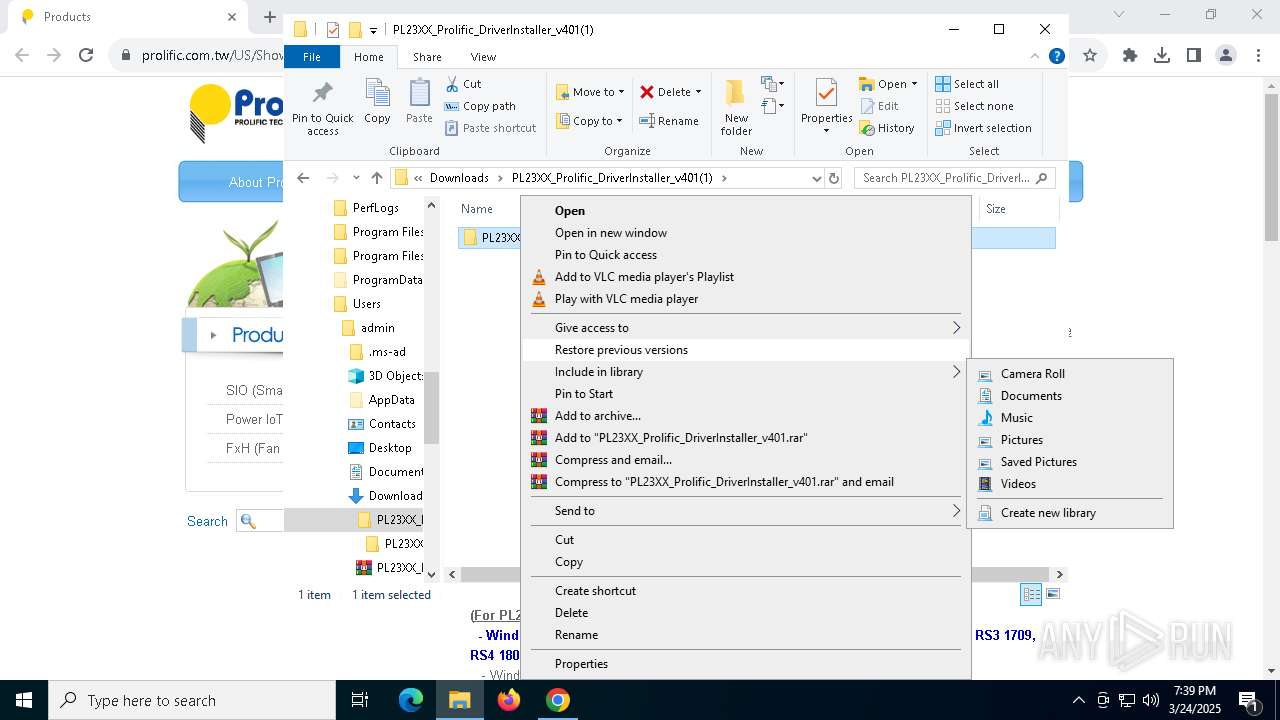Open recent locations dropdown arrow

tap(356, 178)
